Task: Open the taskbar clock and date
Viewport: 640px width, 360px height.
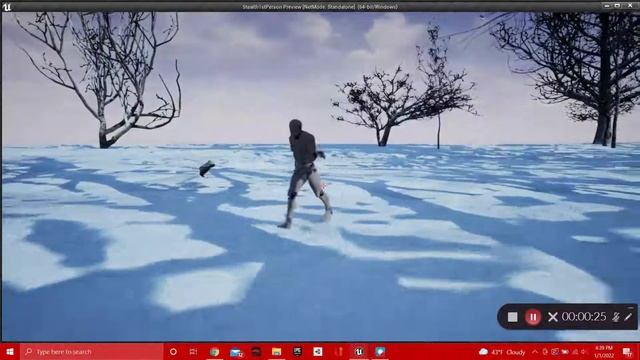Action: click(x=604, y=352)
